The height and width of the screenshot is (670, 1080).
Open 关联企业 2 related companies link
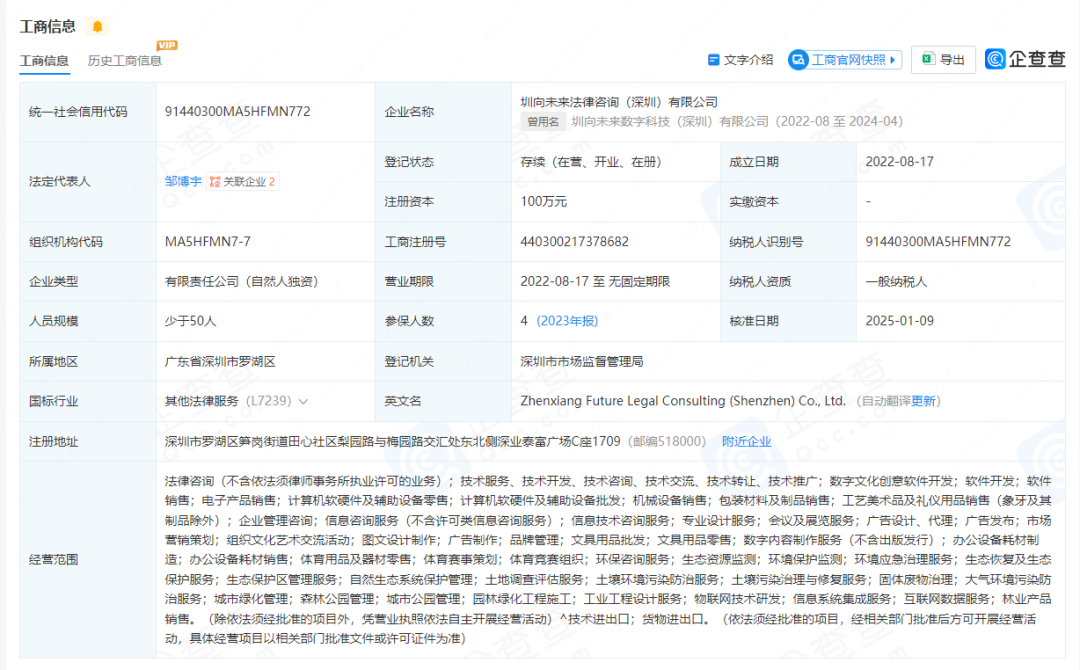249,182
